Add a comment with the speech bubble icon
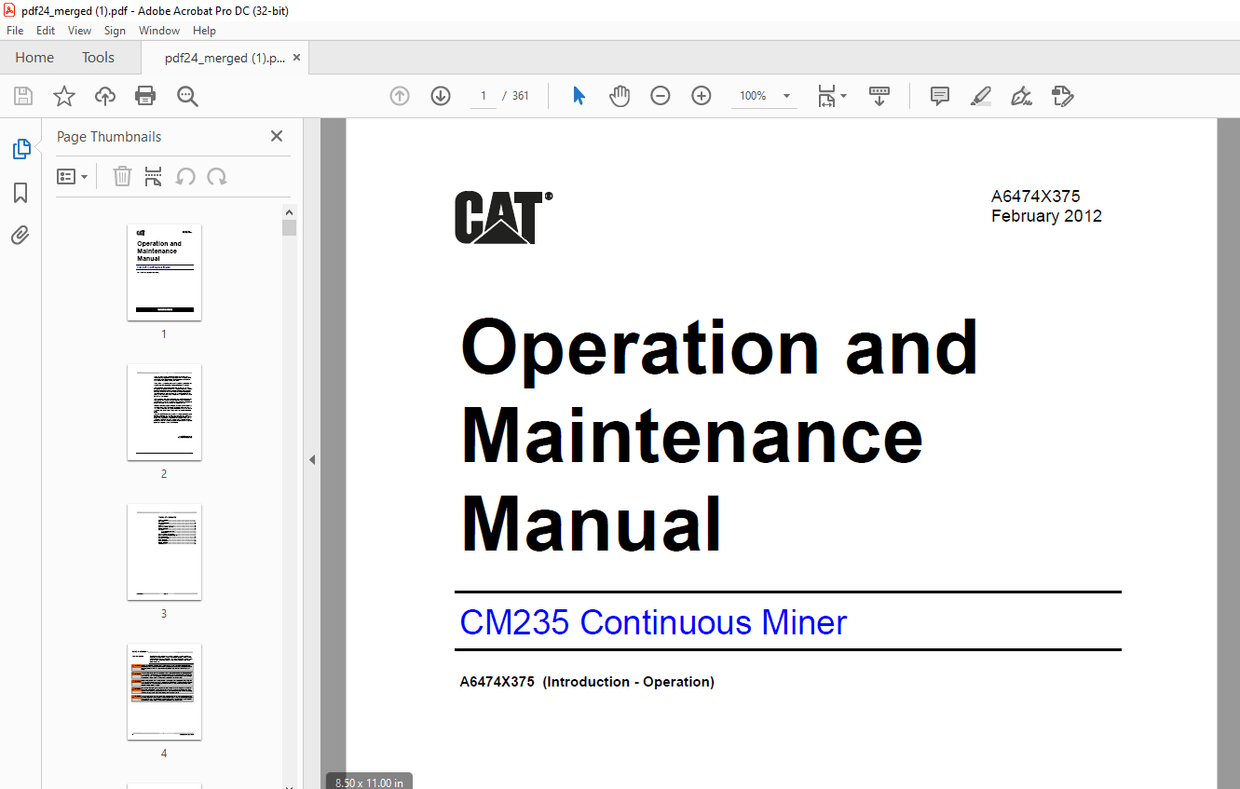 tap(939, 95)
